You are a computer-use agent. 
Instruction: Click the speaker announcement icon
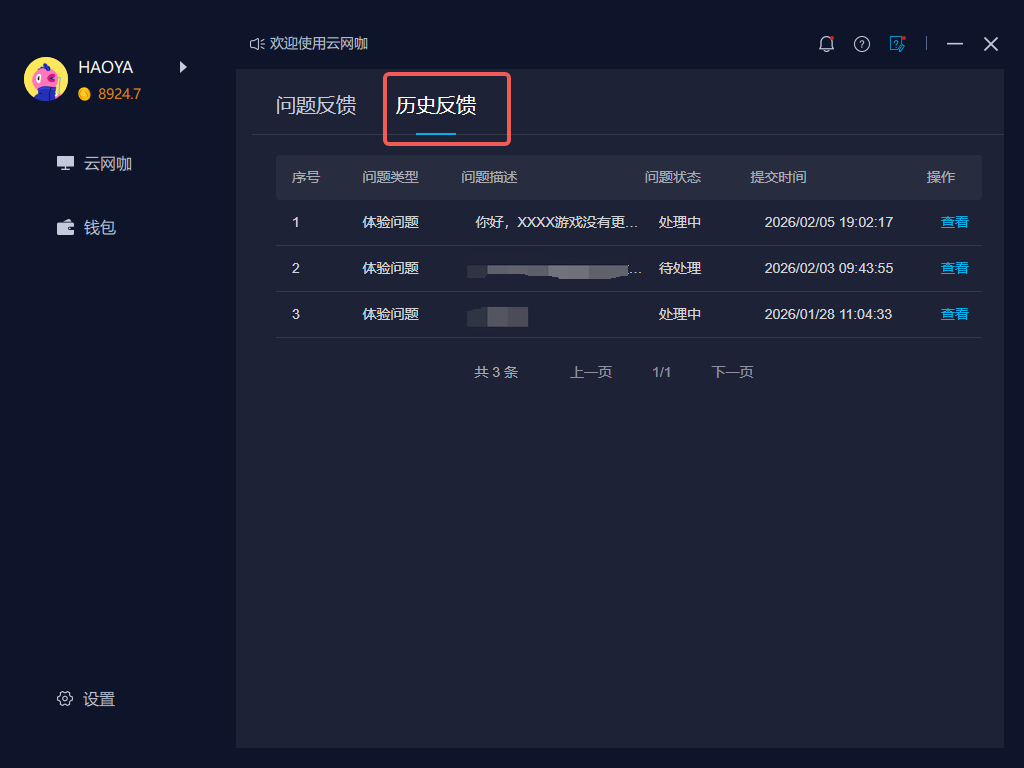(x=257, y=44)
